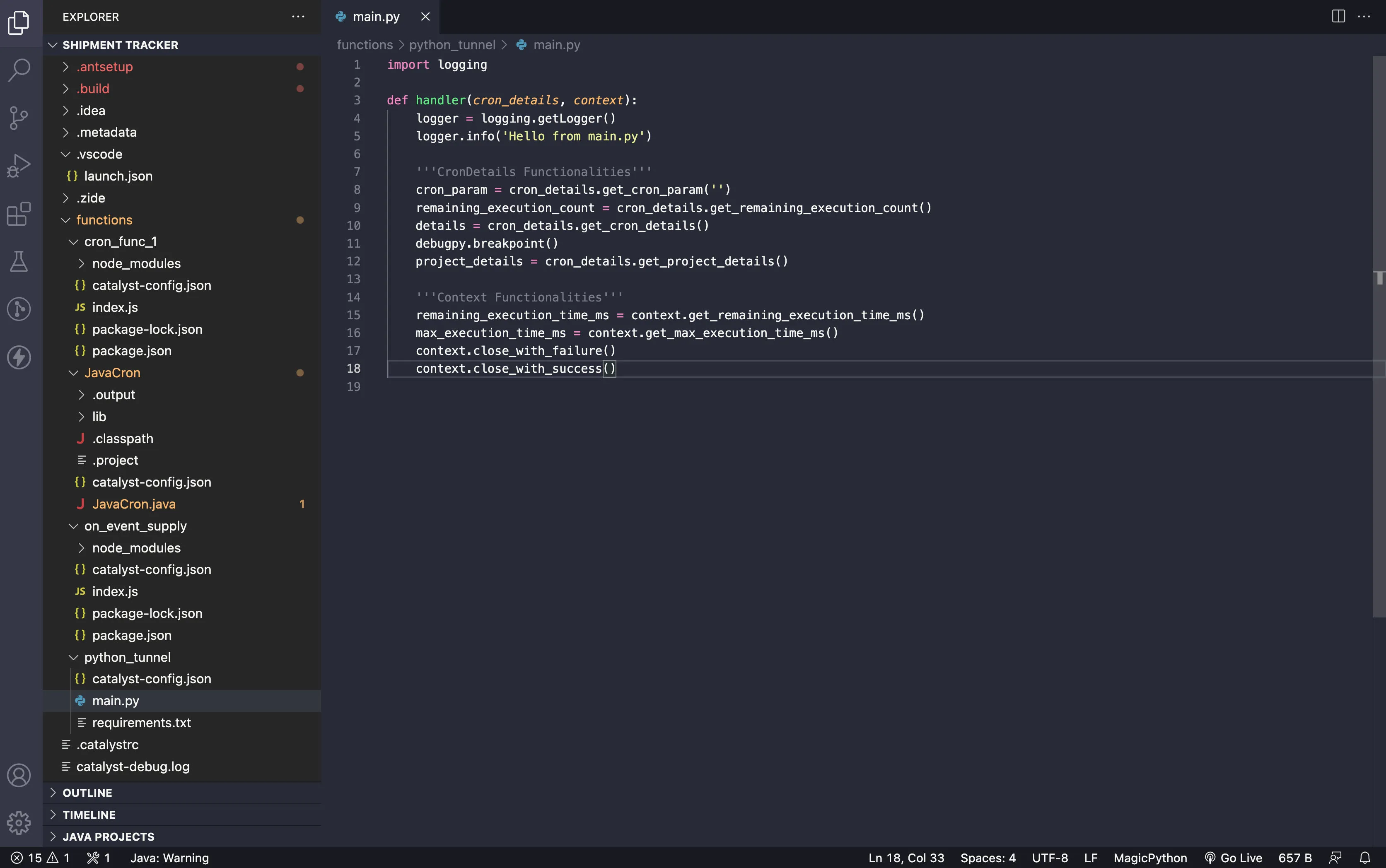Expand the .output folder
Image resolution: width=1386 pixels, height=868 pixels.
[181, 394]
